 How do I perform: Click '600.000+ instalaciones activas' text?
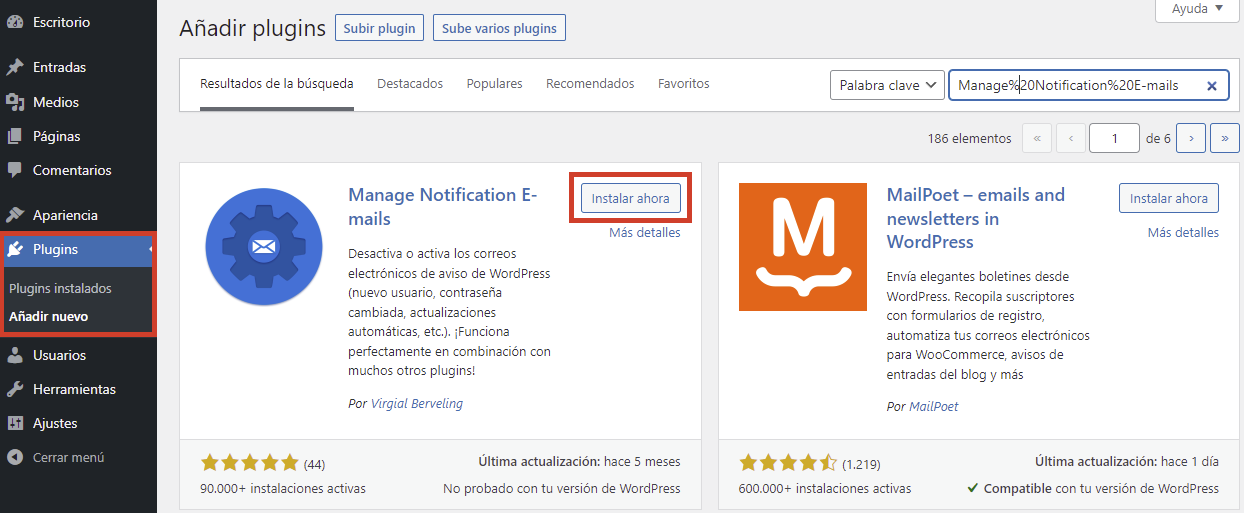(825, 488)
